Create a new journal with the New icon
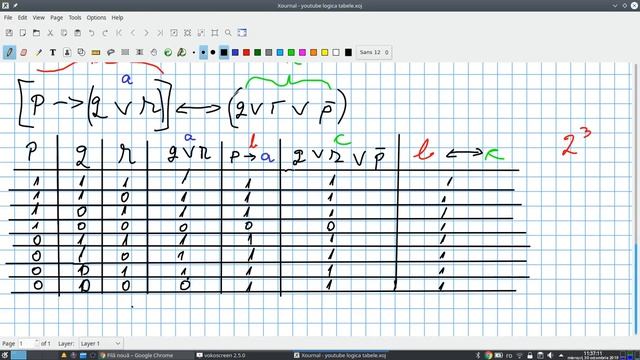The width and height of the screenshot is (640, 360). point(23,33)
